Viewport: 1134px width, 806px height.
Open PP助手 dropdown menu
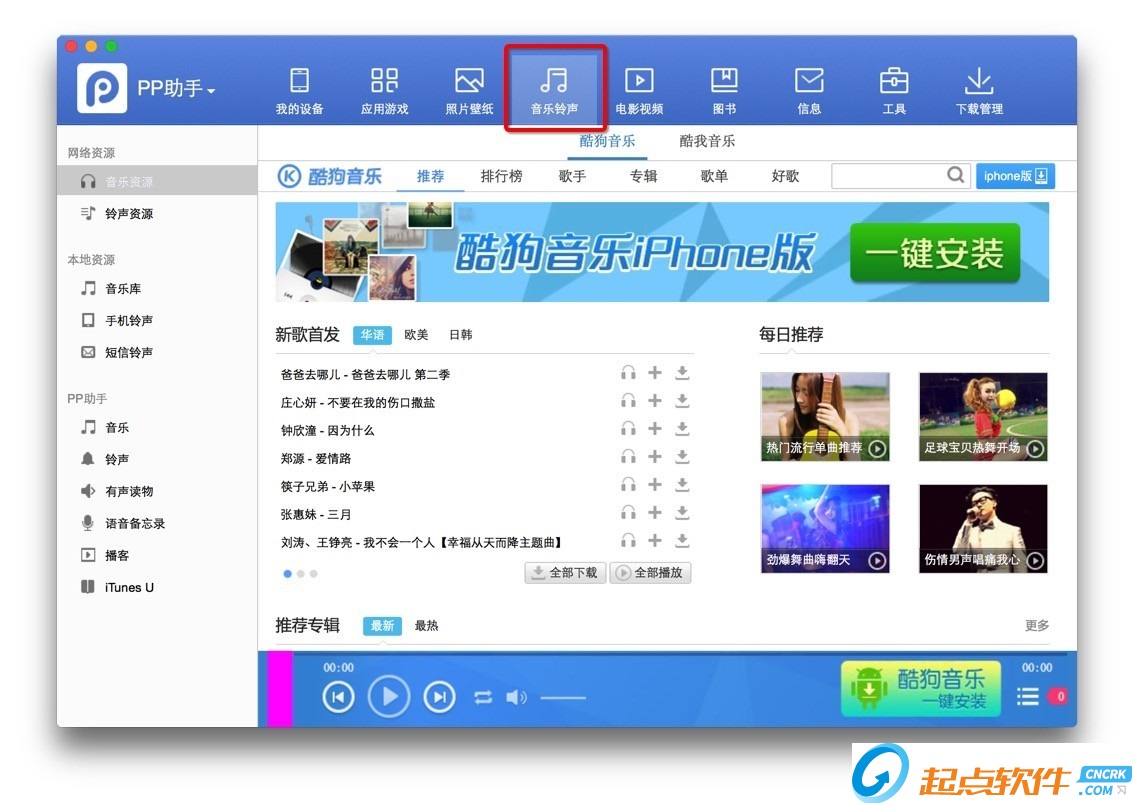(176, 89)
